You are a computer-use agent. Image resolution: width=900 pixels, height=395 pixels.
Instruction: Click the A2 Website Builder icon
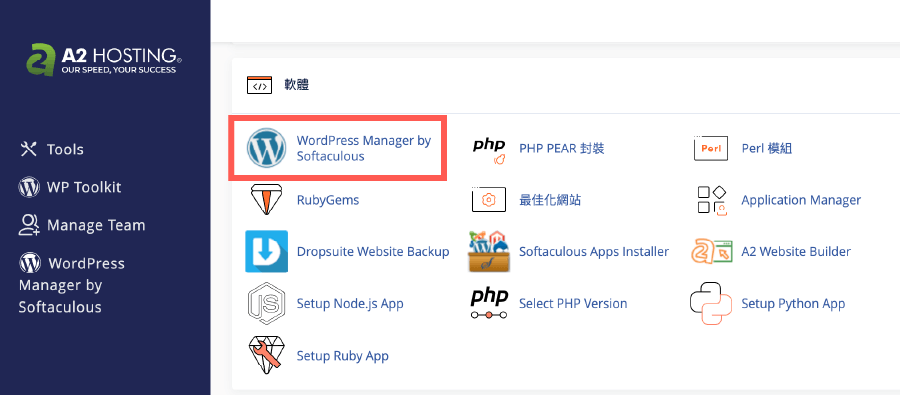[x=712, y=251]
